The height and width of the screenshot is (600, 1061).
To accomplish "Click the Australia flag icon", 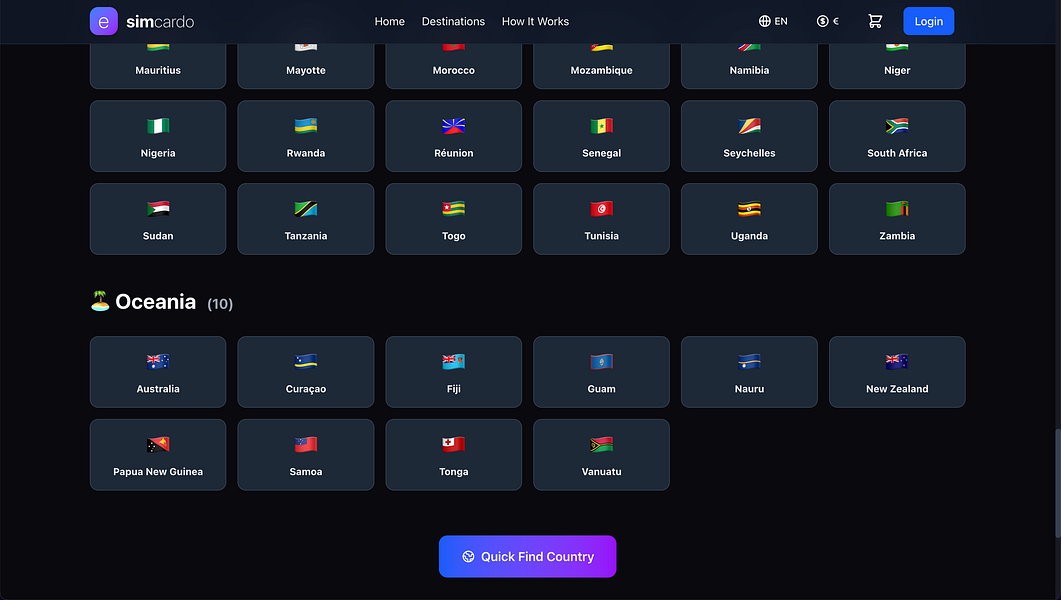I will [158, 362].
